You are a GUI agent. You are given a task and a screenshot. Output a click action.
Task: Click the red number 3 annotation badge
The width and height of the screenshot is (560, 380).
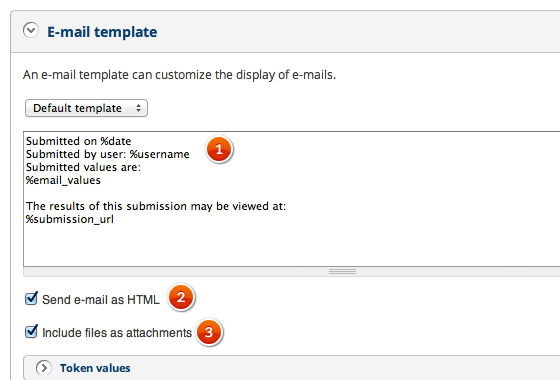coord(209,332)
